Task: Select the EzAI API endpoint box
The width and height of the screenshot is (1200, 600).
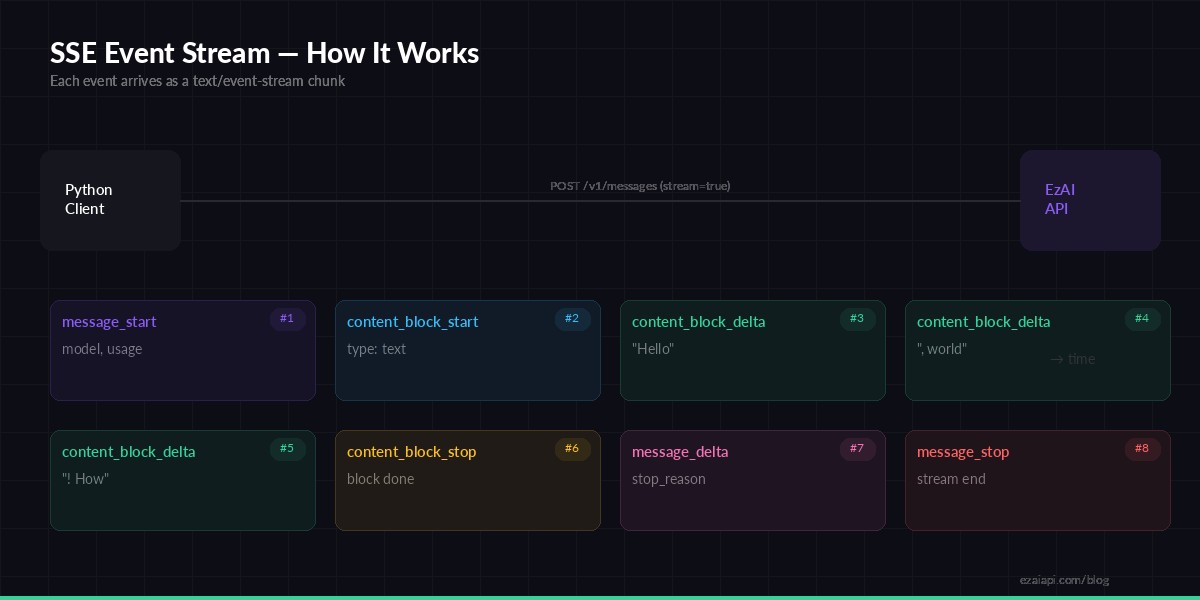Action: click(1090, 200)
